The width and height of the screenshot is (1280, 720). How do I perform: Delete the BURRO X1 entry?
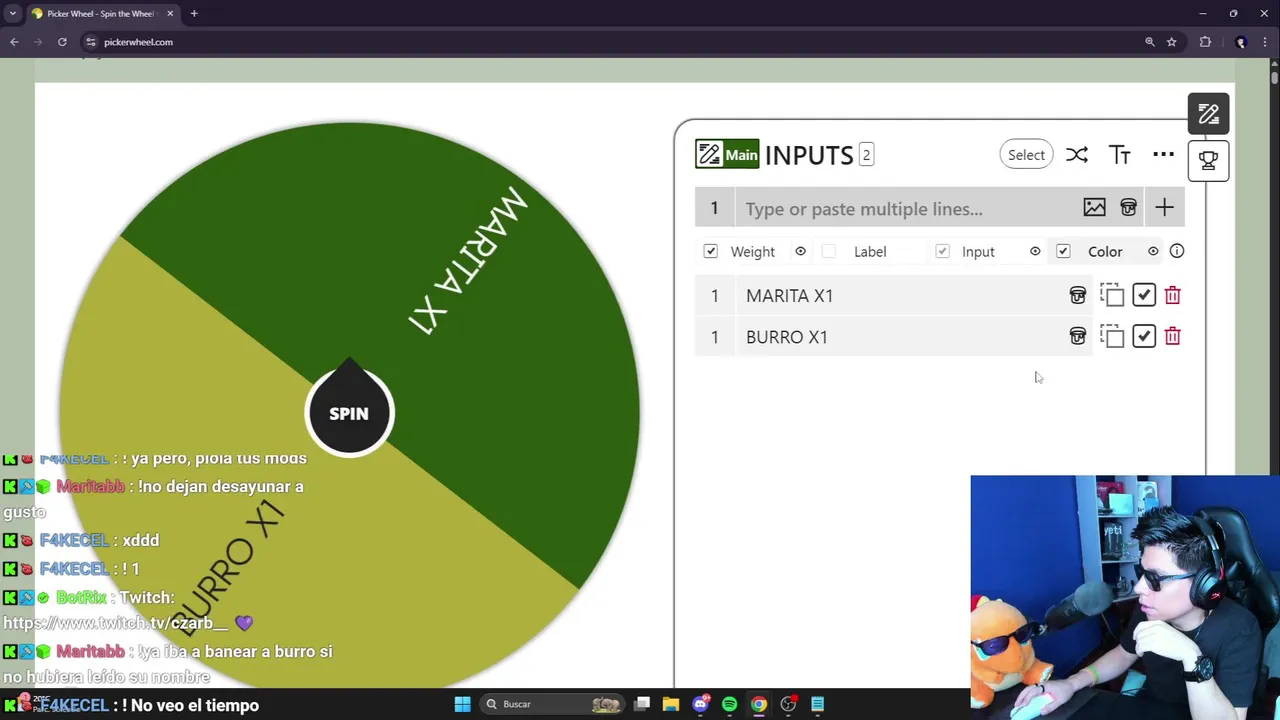(1172, 336)
